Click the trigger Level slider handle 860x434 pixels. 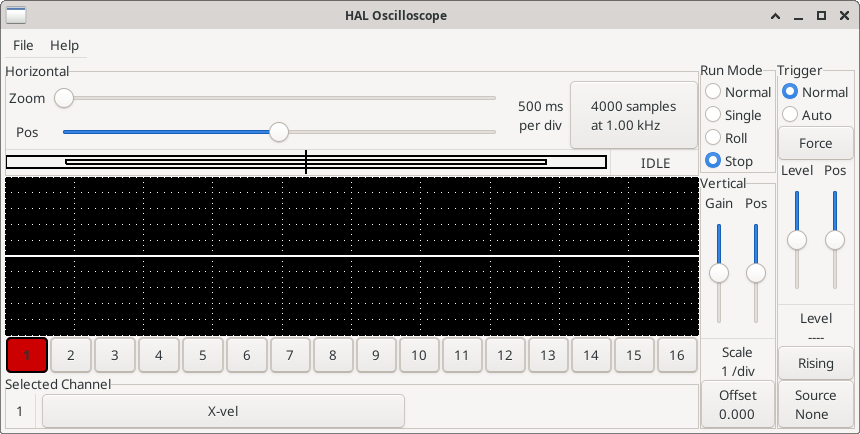[797, 240]
